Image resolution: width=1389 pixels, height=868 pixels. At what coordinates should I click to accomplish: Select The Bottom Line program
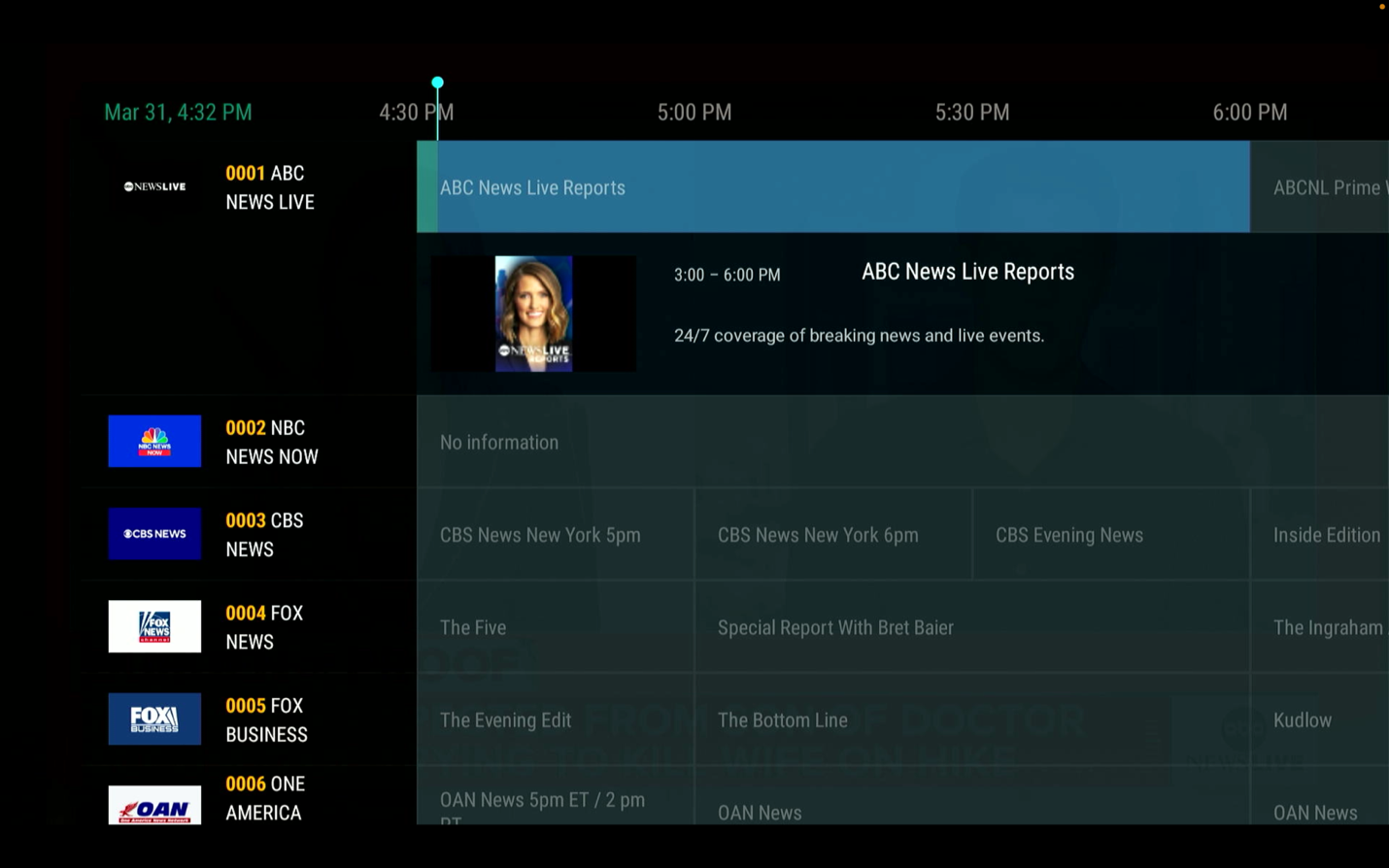pyautogui.click(x=972, y=719)
